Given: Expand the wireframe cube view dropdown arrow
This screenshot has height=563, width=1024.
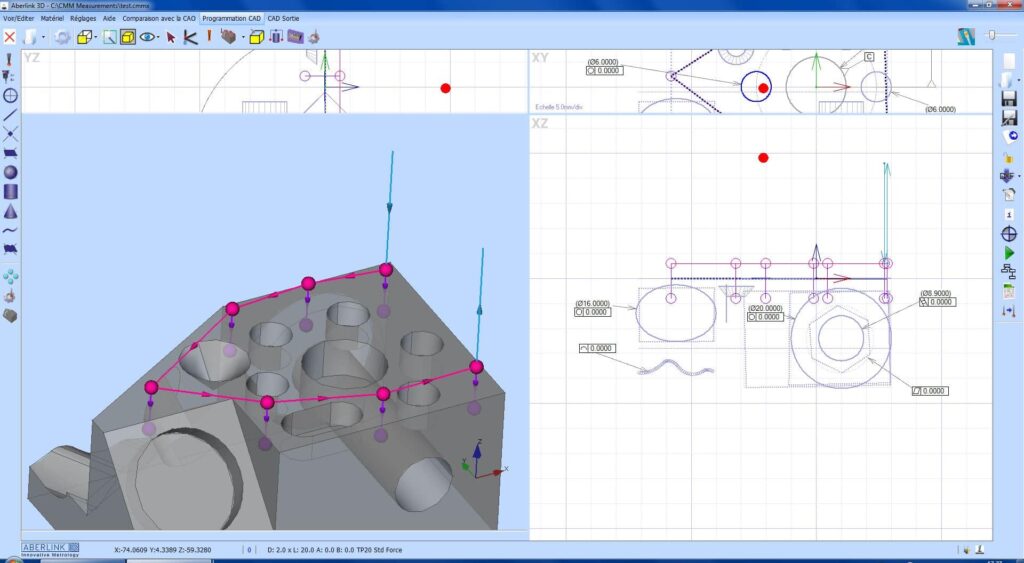Looking at the screenshot, I should click(95, 37).
